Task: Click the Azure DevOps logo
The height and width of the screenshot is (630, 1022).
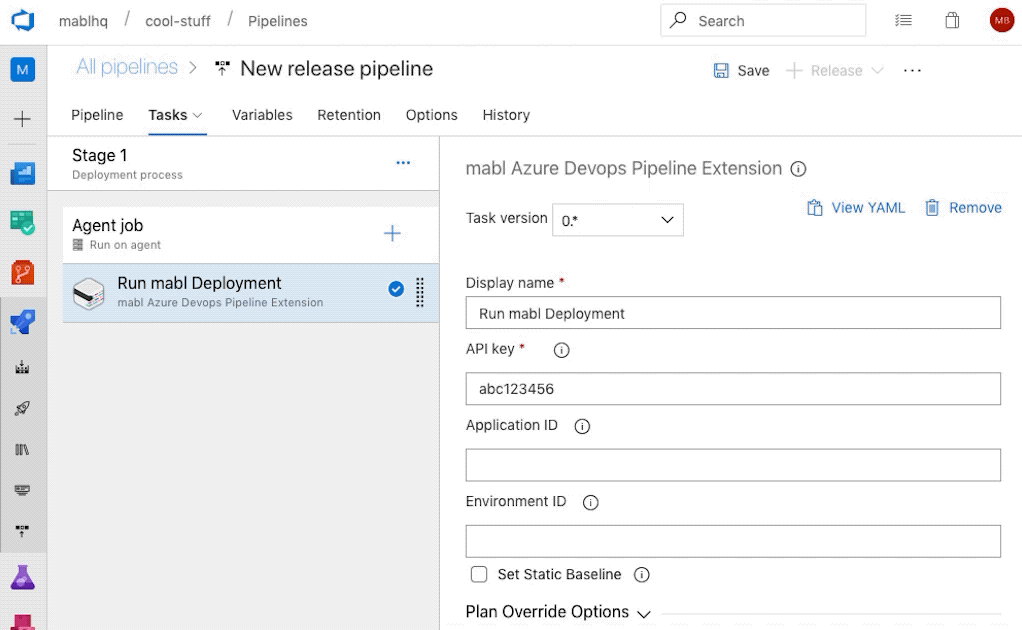Action: (22, 20)
